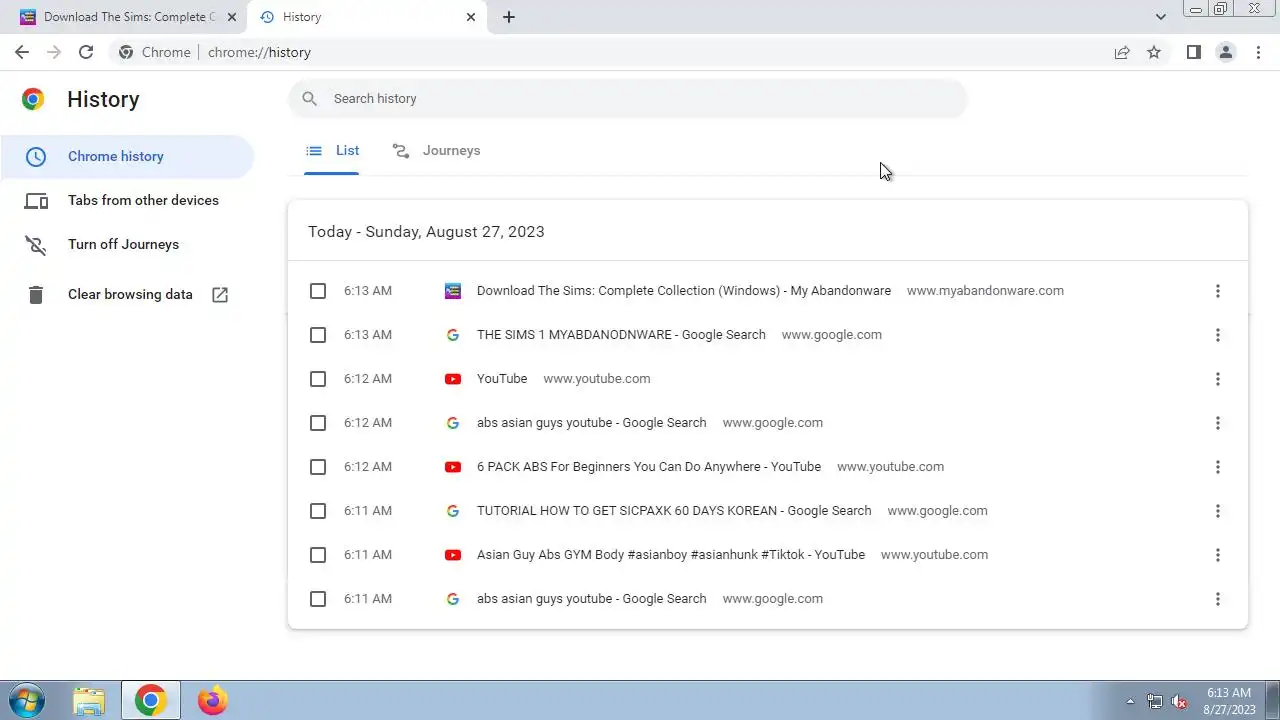The width and height of the screenshot is (1280, 720).
Task: Switch to the Journeys tab
Action: click(436, 151)
